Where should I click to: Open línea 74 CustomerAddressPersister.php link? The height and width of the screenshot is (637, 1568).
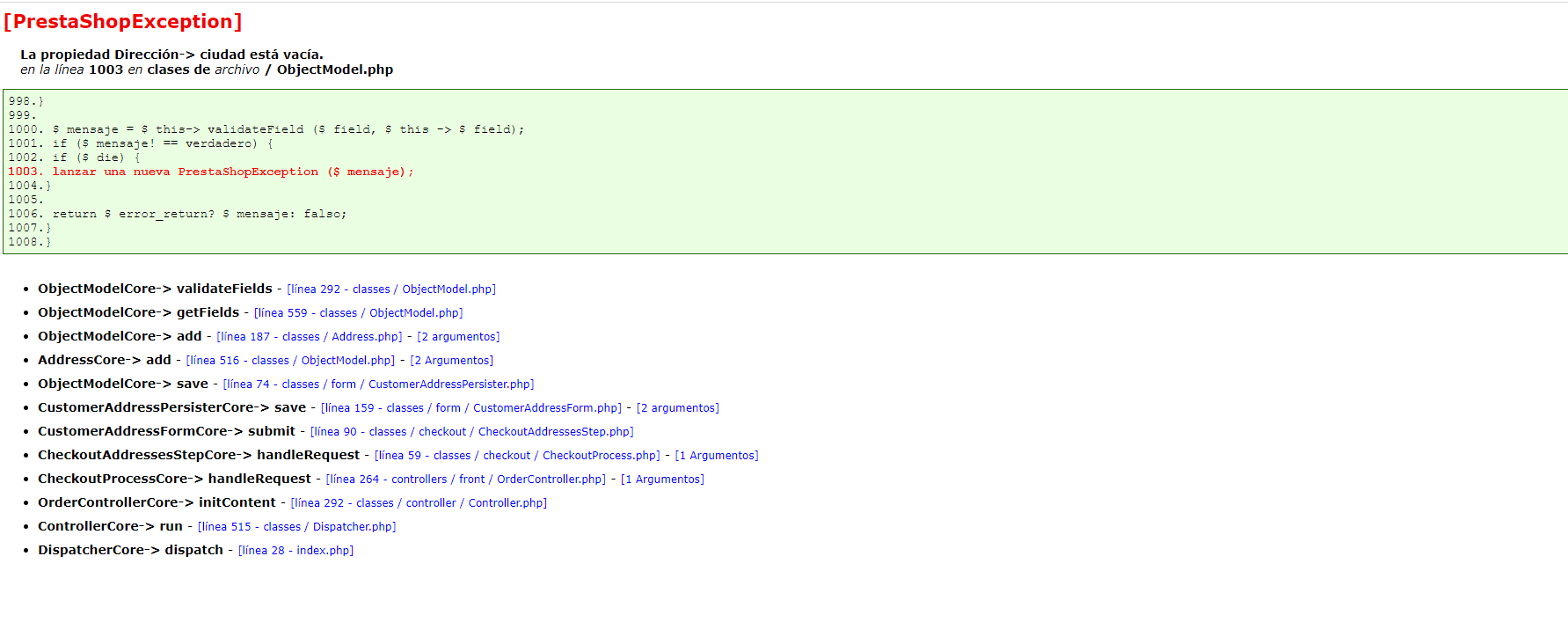378,384
